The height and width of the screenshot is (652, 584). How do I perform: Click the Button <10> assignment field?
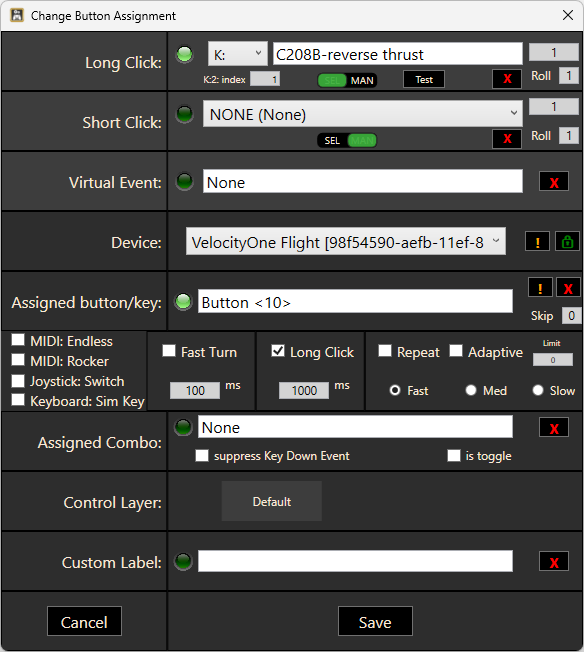355,301
